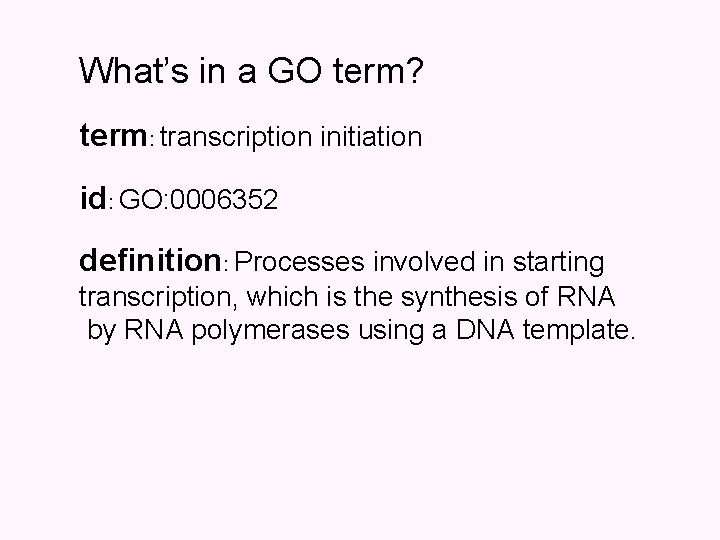Image resolution: width=720 pixels, height=540 pixels.
Task: Click the phrase "Processes involved in starting"
Action: point(419,263)
